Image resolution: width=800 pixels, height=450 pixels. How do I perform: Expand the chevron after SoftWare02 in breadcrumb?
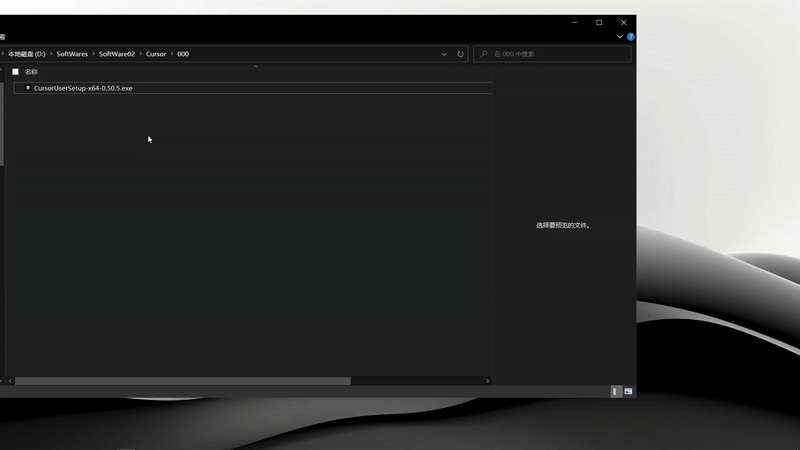[x=140, y=54]
